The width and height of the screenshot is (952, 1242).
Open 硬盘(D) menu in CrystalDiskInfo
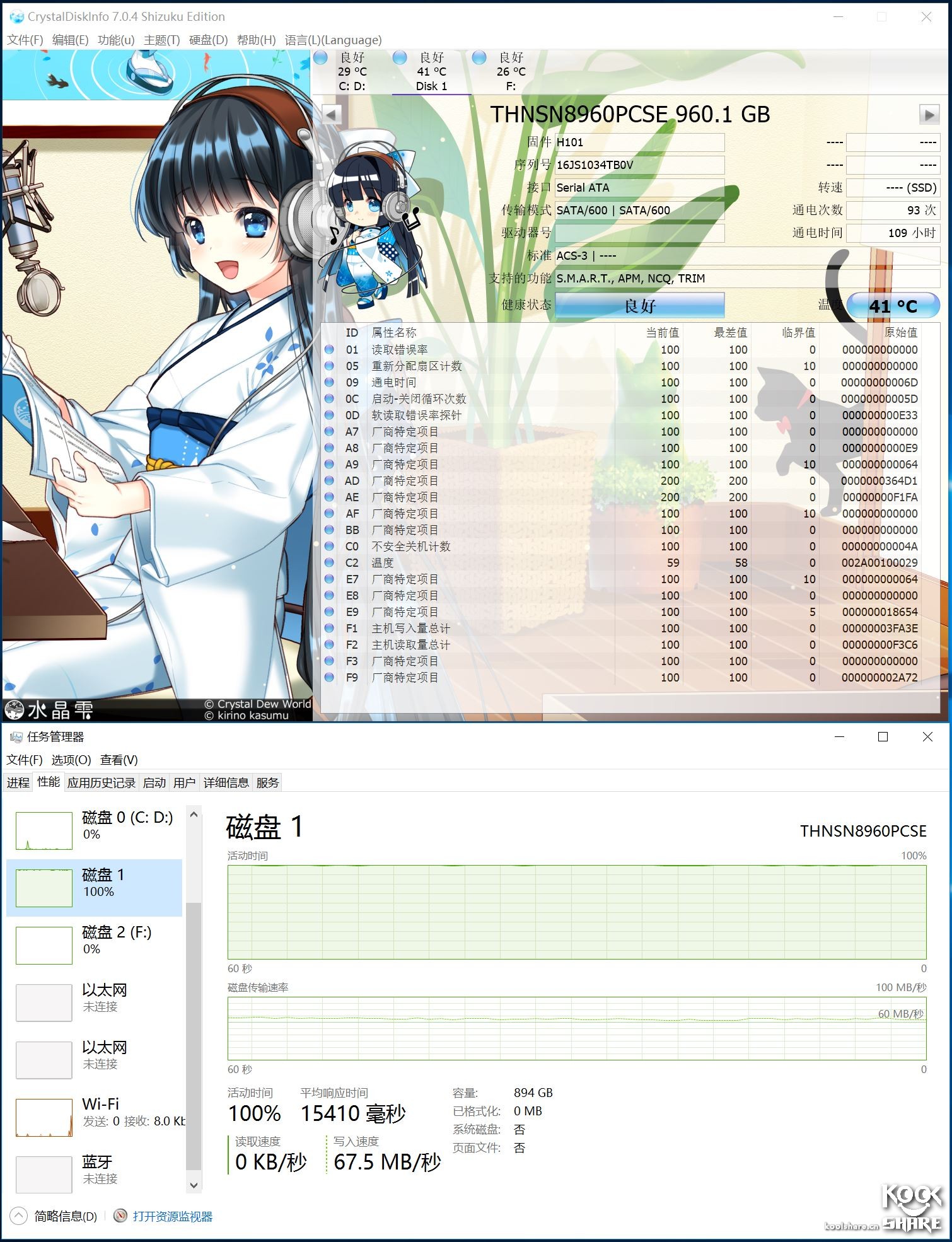coord(209,40)
